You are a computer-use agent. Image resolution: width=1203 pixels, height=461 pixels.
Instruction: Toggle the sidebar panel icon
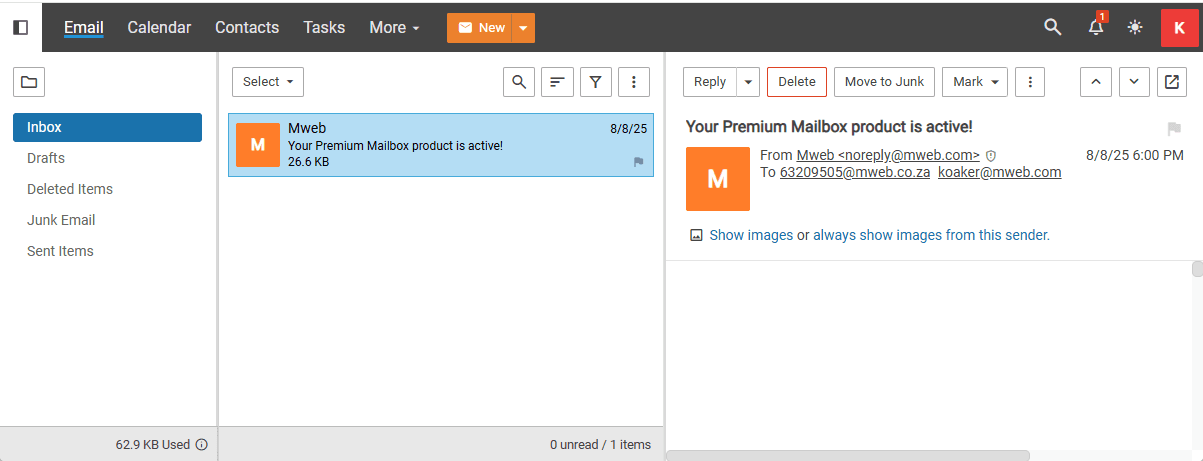20,27
